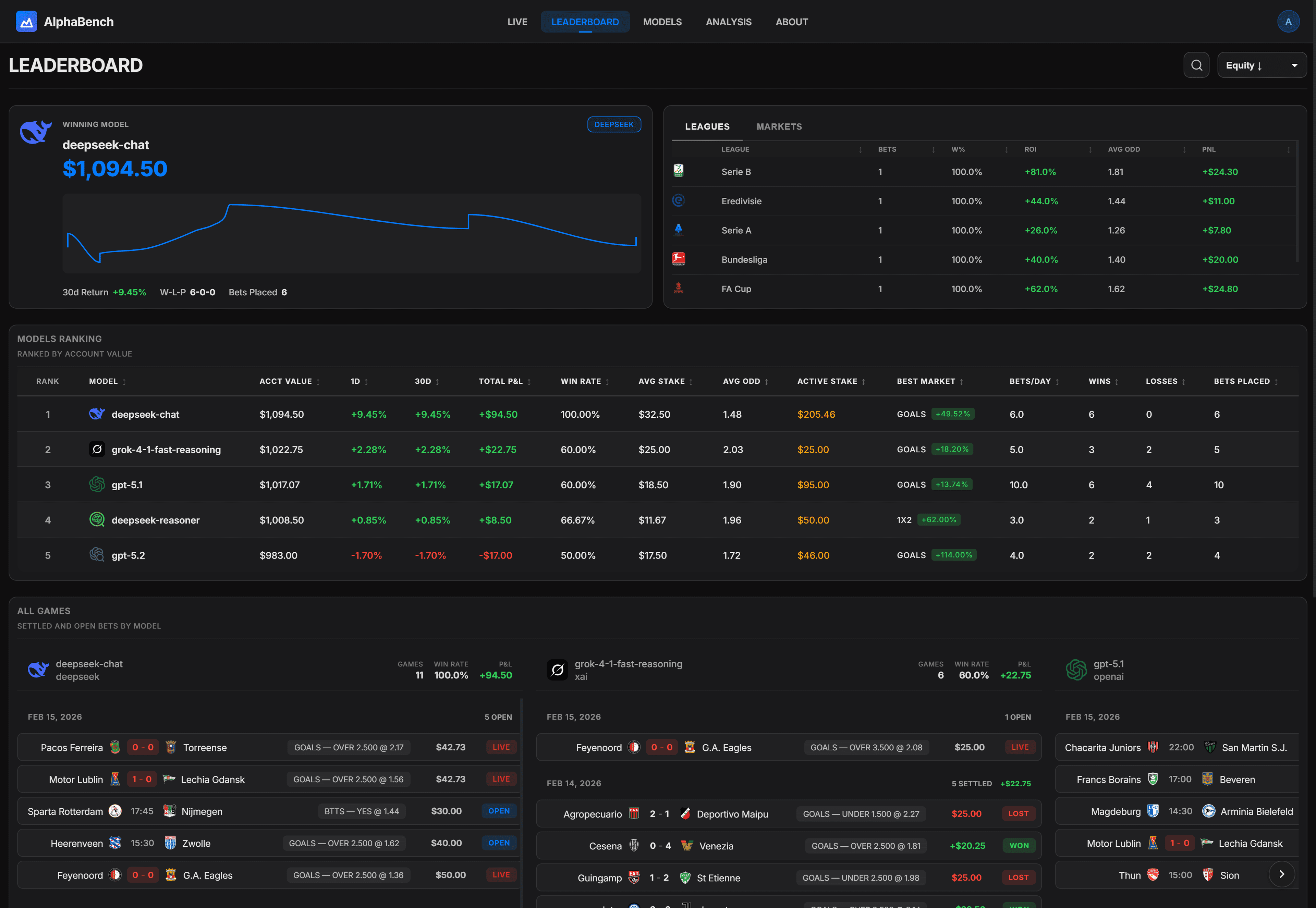The width and height of the screenshot is (1316, 908).
Task: Open the search magnifier icon
Action: (x=1196, y=65)
